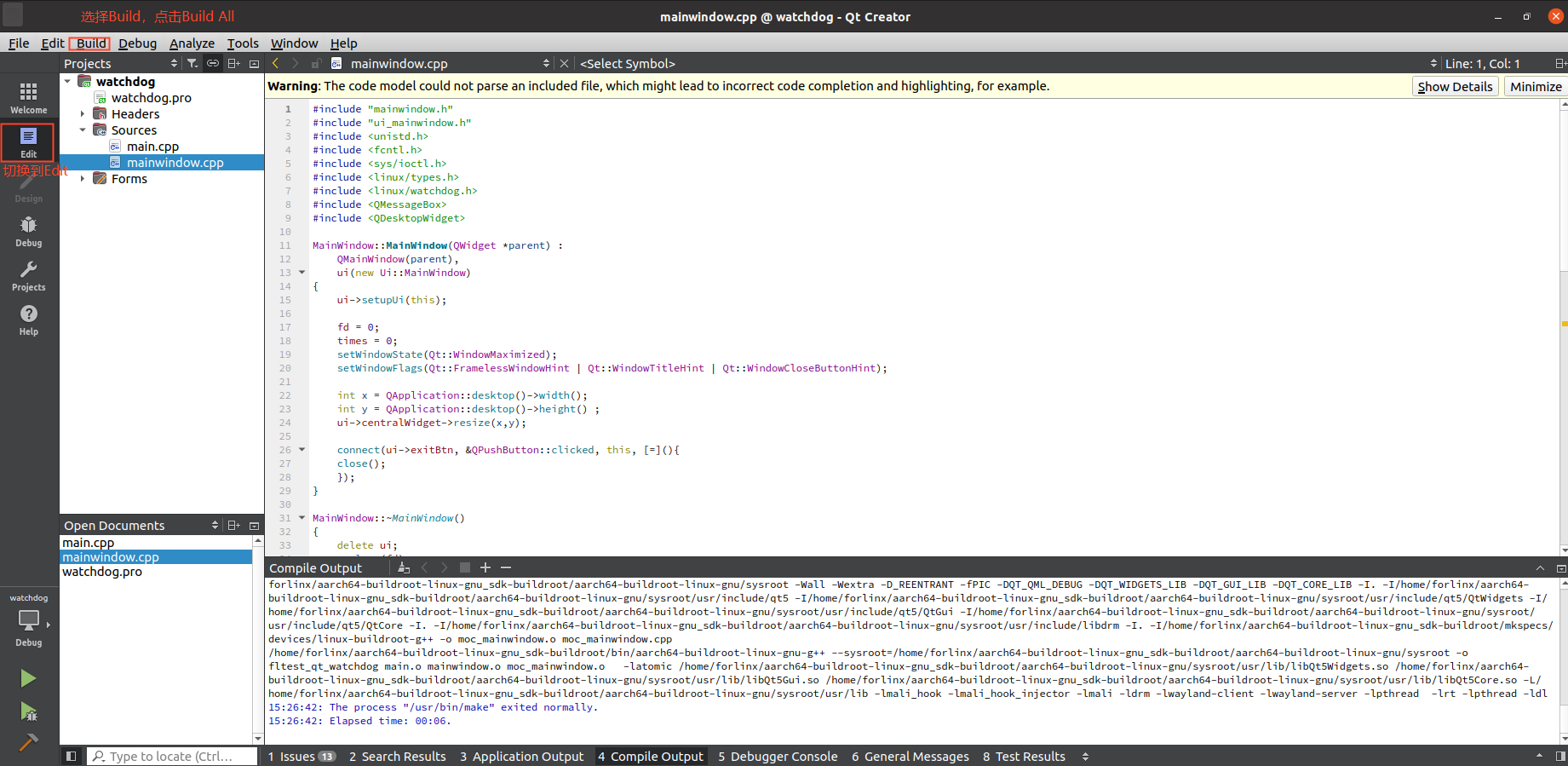This screenshot has height=766, width=1568.
Task: Toggle the right sidebar at bottom-right
Action: coord(1560,756)
